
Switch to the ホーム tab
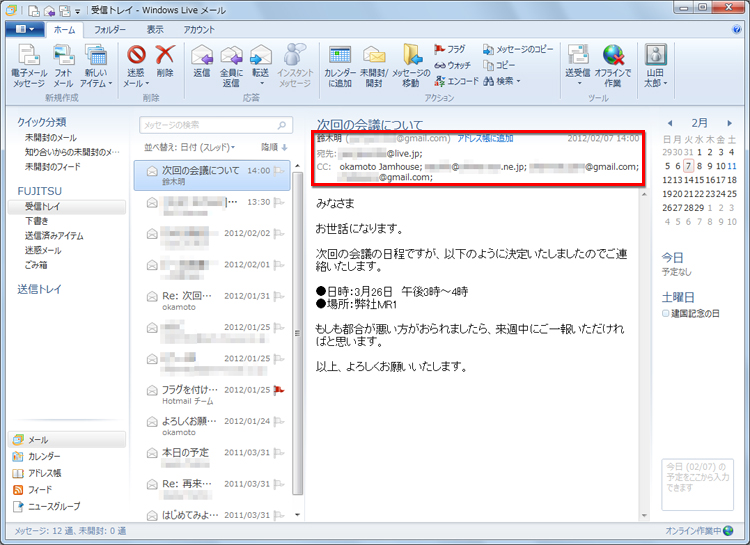coord(65,30)
